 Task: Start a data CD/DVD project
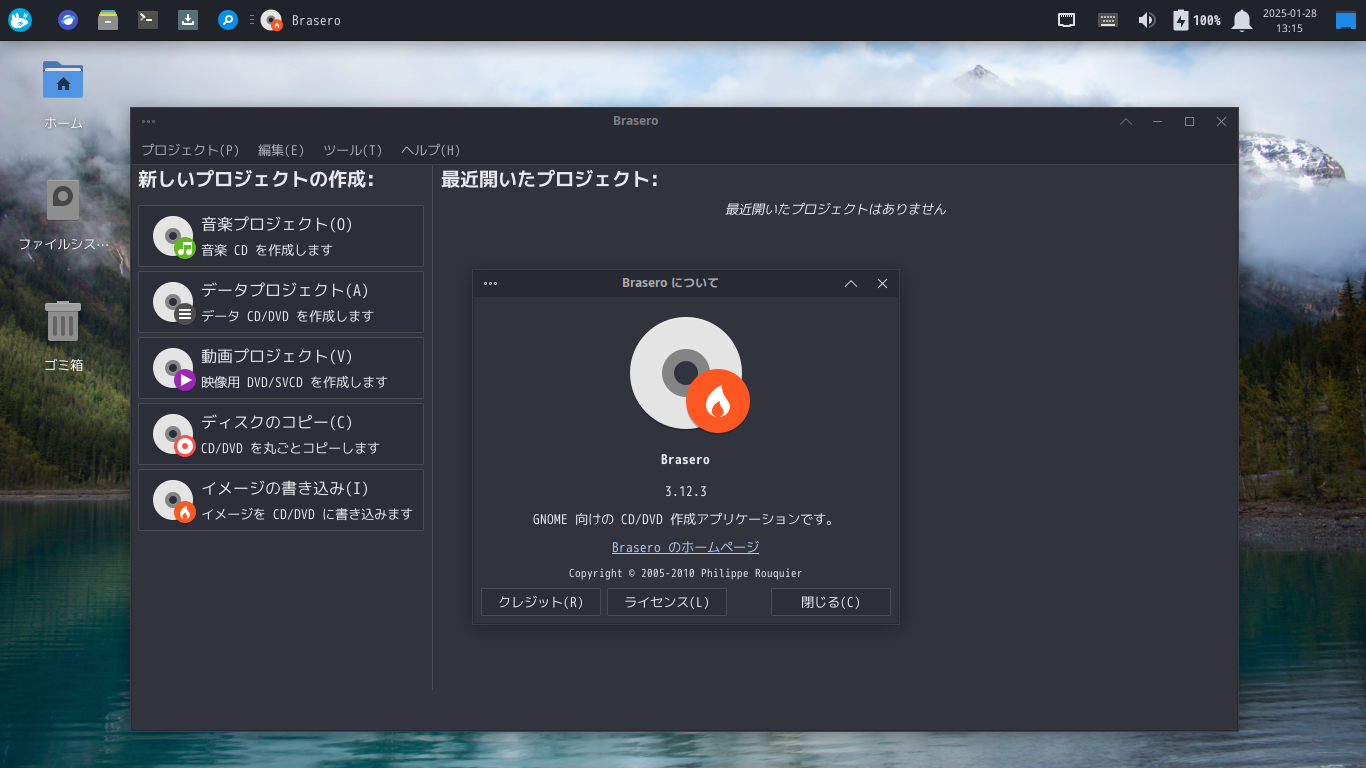pos(280,302)
